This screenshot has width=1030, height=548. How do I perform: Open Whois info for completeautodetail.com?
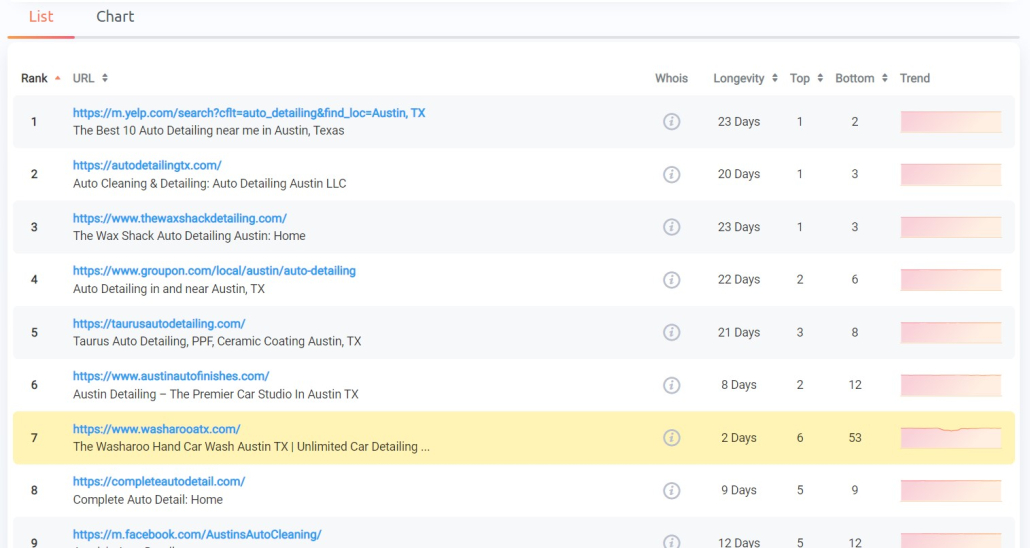[671, 490]
